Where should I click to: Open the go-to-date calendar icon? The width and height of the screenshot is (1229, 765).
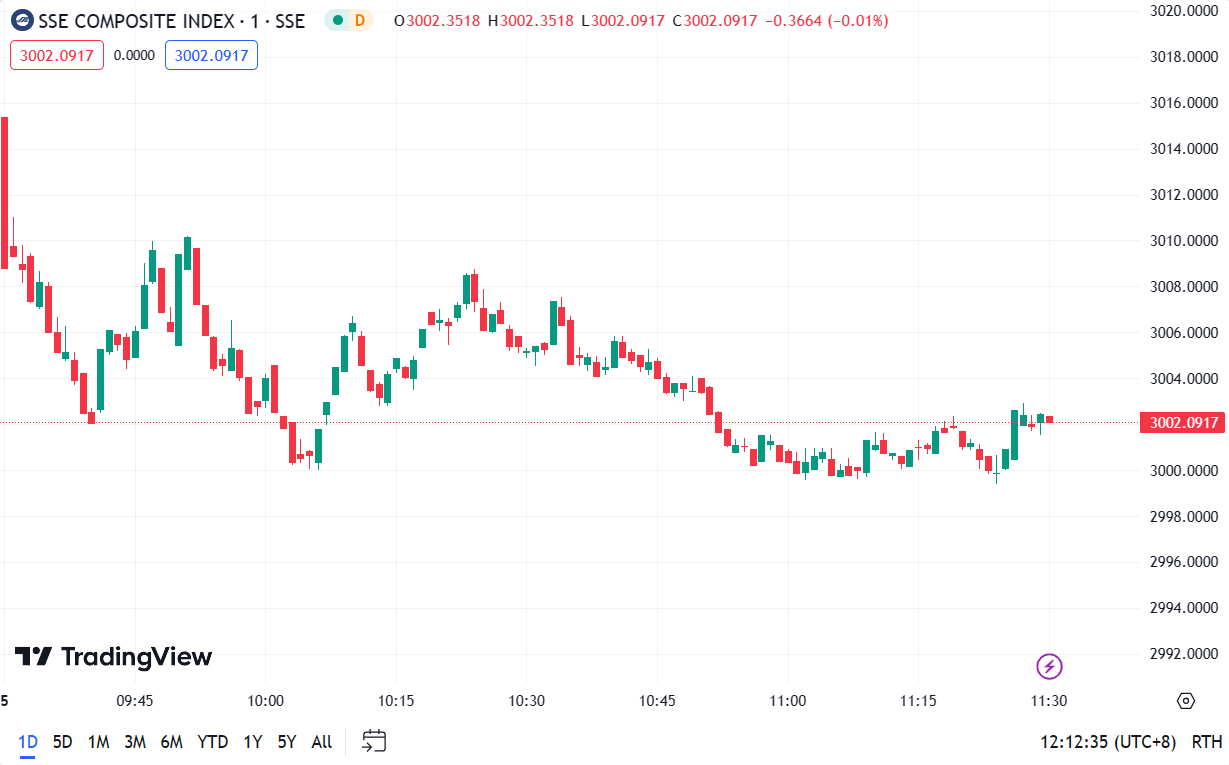[374, 741]
